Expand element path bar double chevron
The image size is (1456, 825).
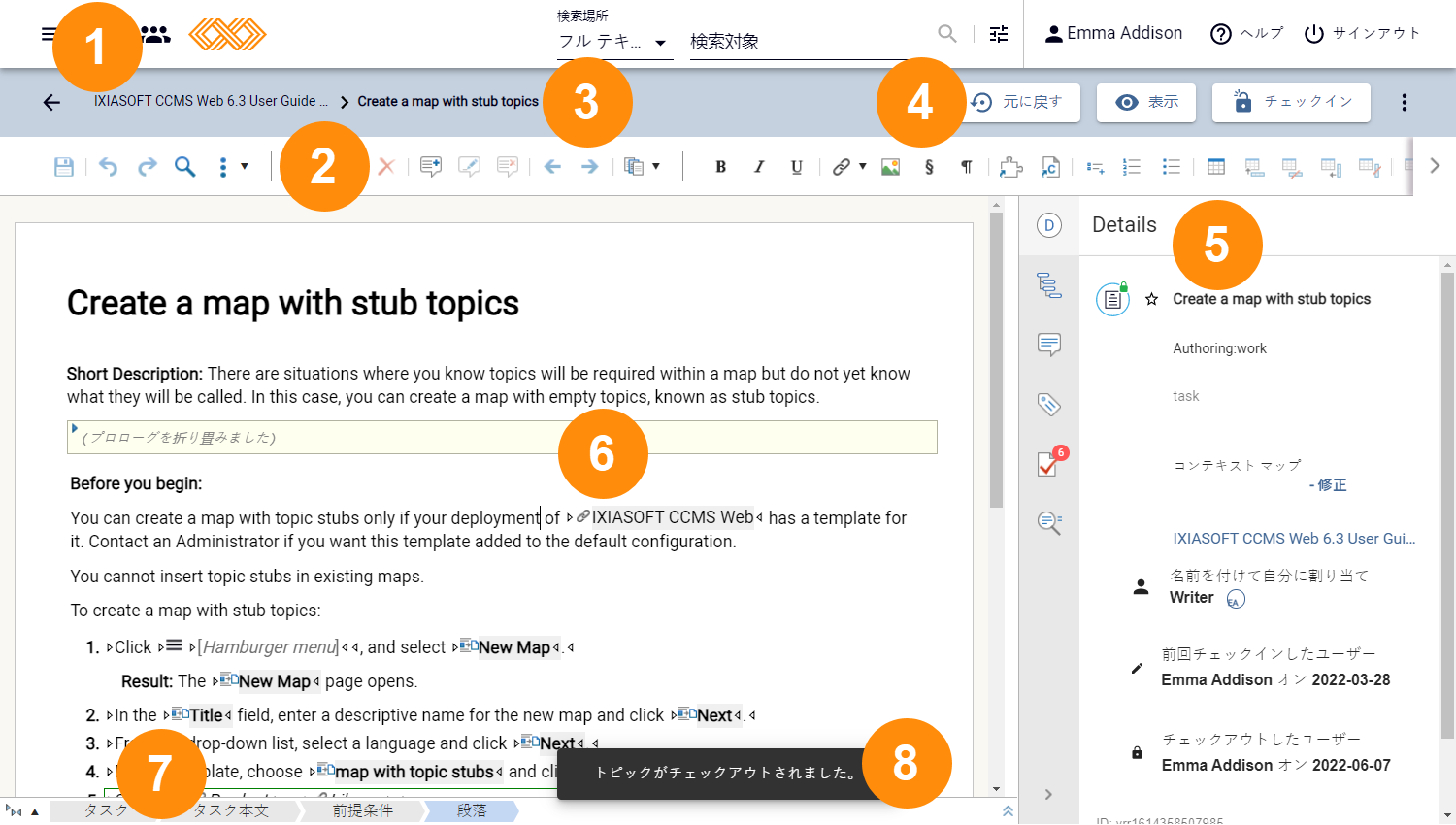(1008, 811)
